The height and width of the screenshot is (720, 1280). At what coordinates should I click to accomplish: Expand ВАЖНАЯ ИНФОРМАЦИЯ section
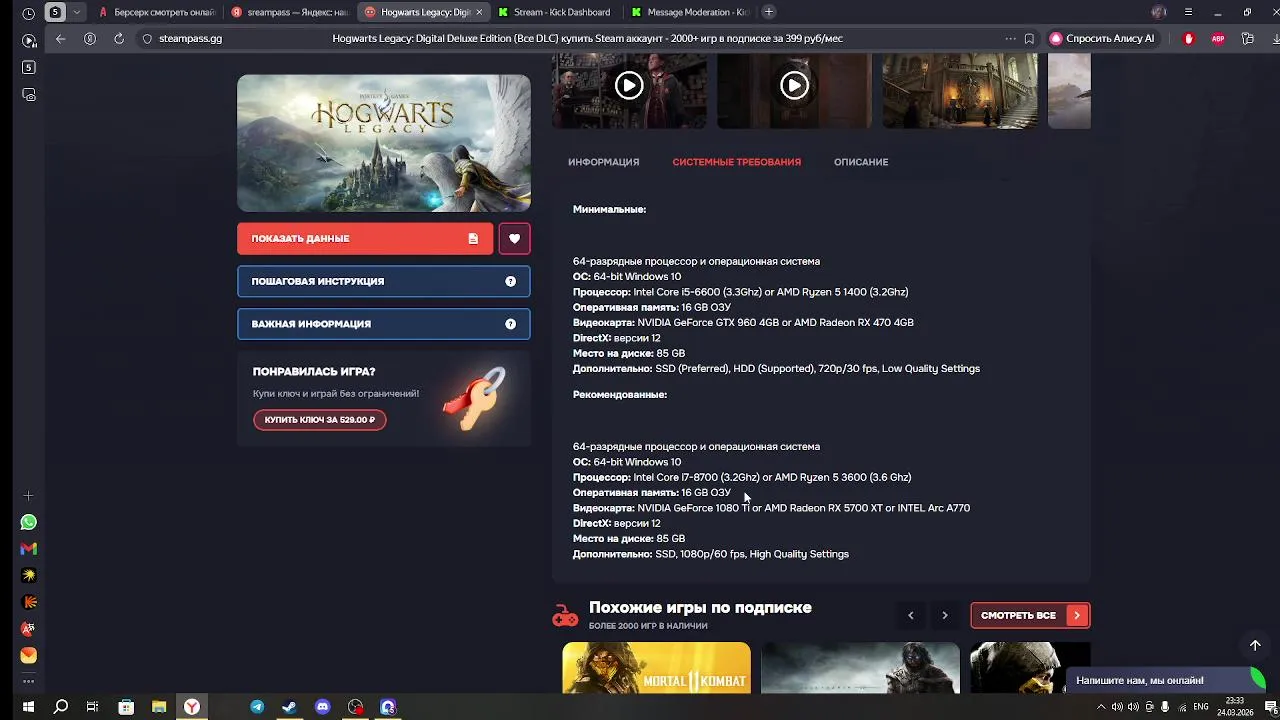coord(384,324)
